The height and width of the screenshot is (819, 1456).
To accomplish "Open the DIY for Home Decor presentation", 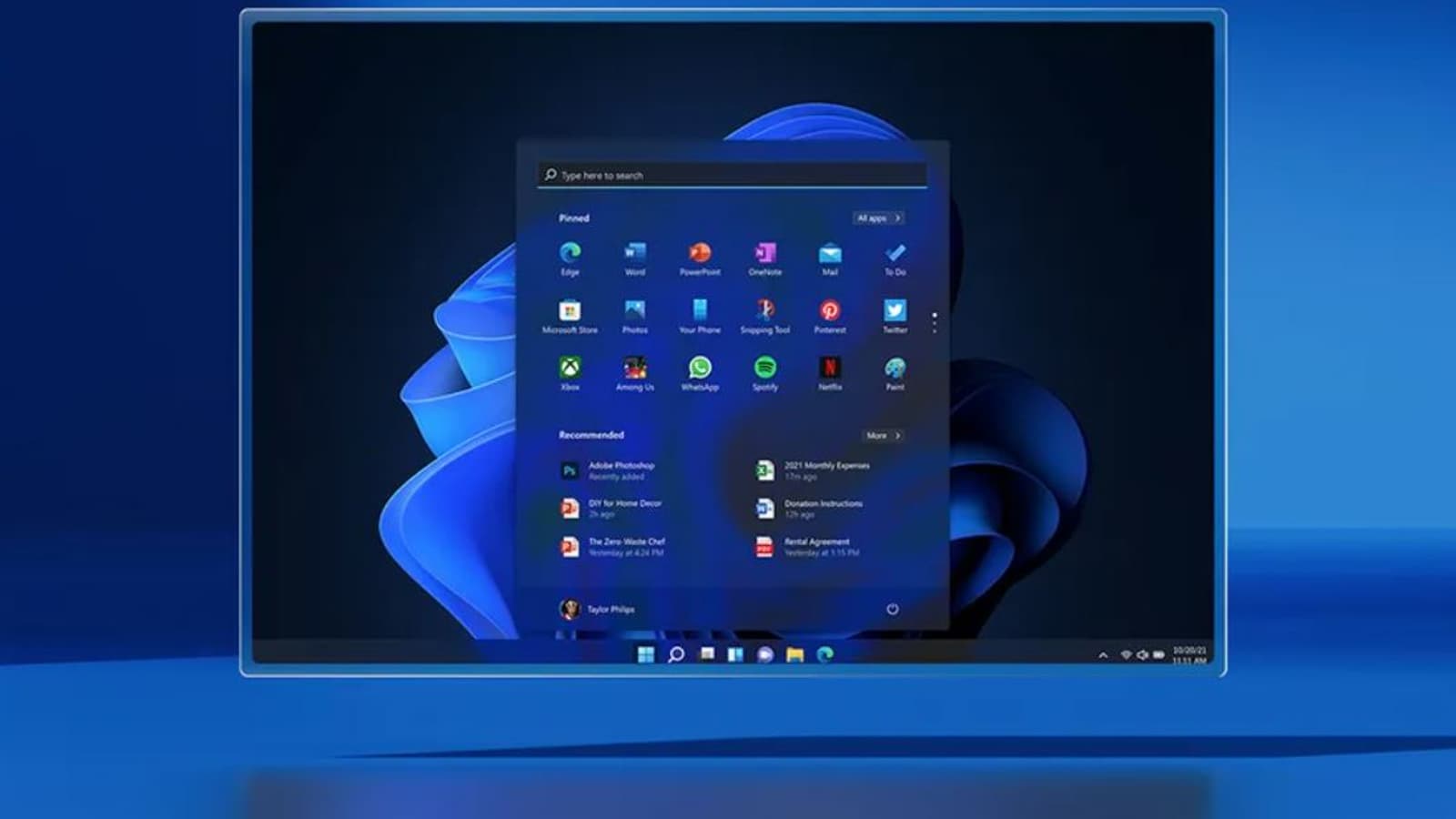I will coord(611,508).
